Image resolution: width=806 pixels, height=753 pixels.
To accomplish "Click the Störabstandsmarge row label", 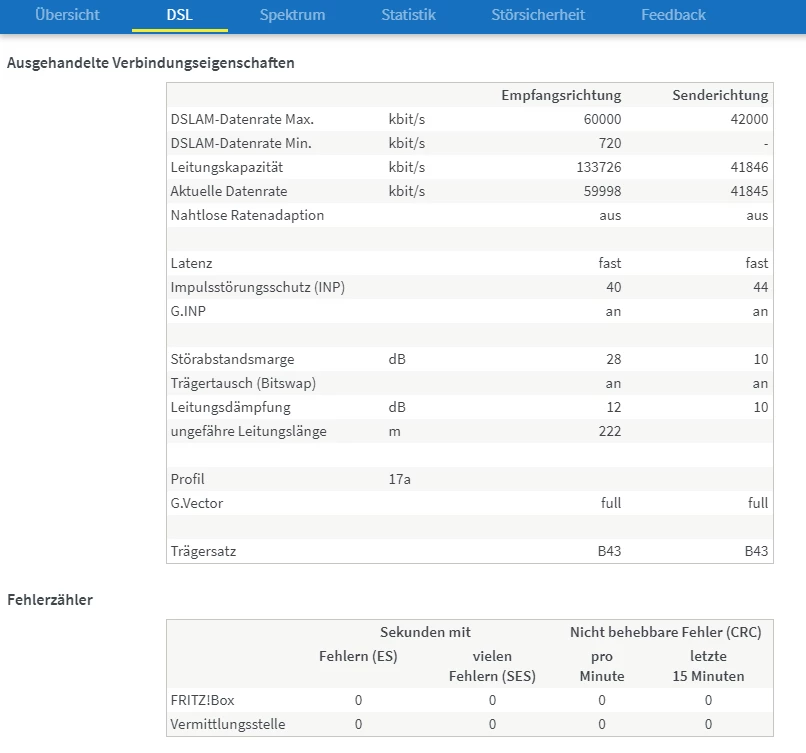I will (x=232, y=359).
